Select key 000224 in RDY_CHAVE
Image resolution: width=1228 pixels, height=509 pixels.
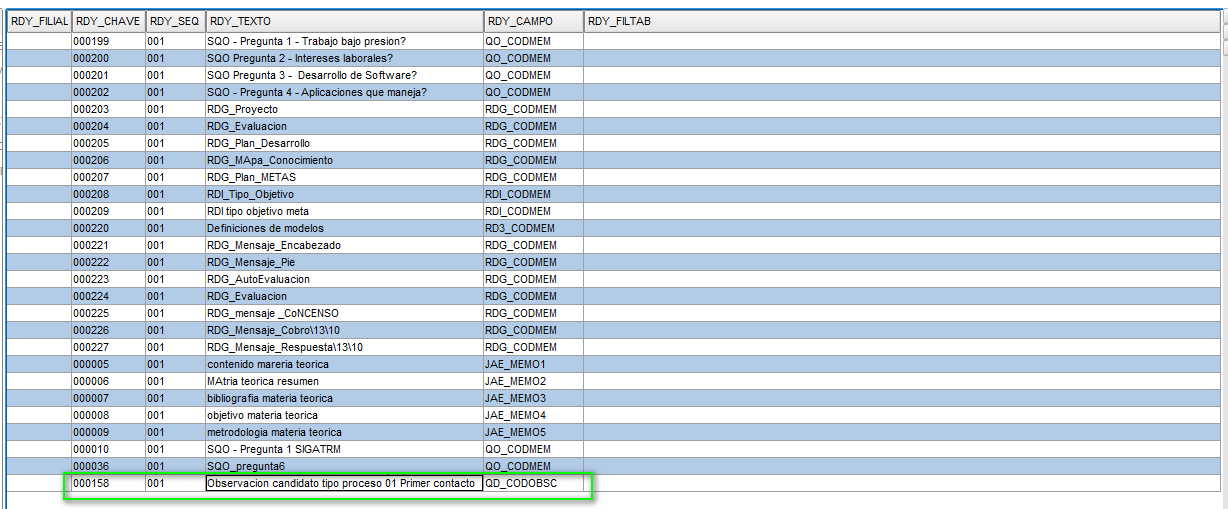(x=108, y=296)
